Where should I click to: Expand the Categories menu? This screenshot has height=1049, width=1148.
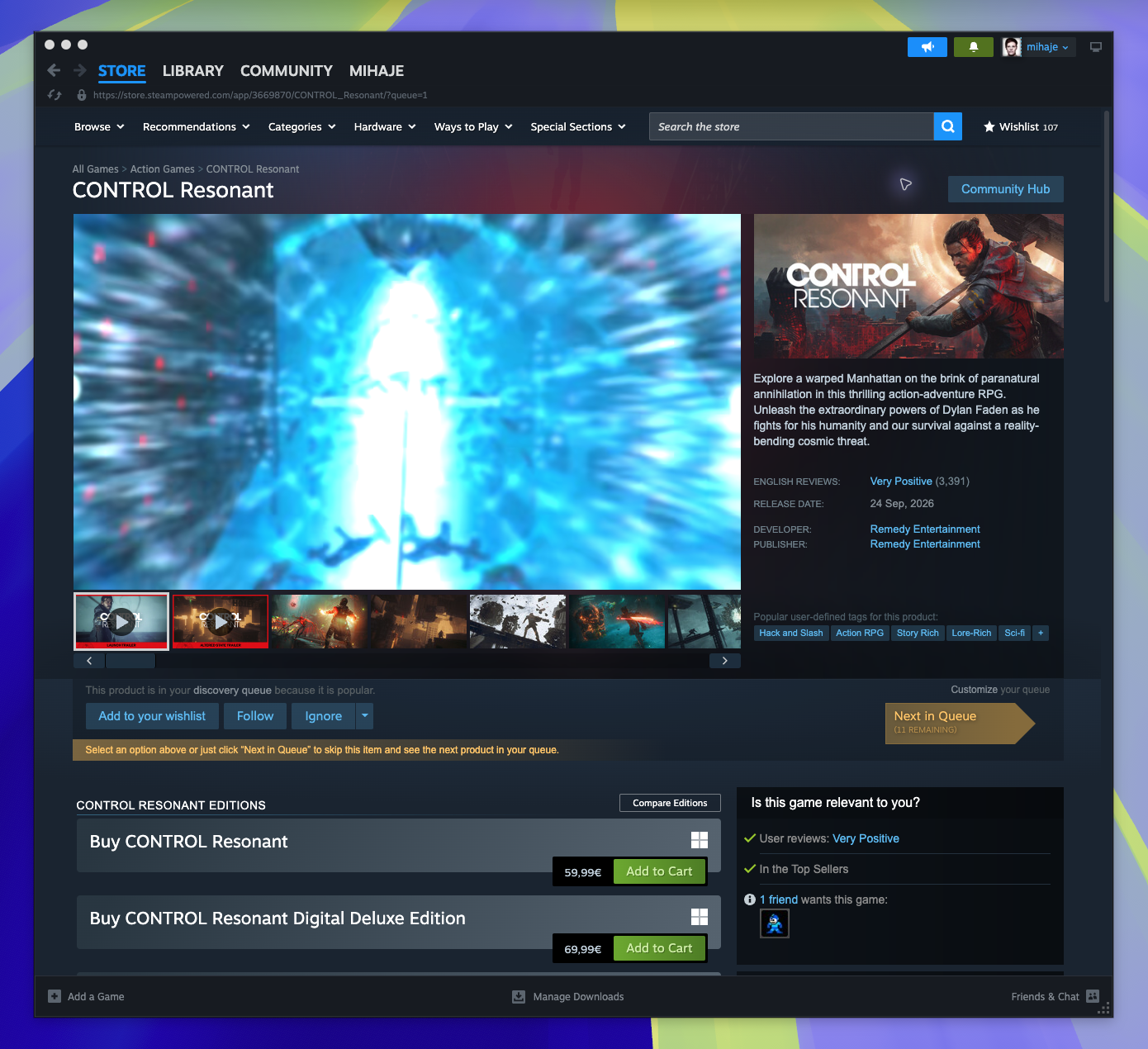coord(302,126)
